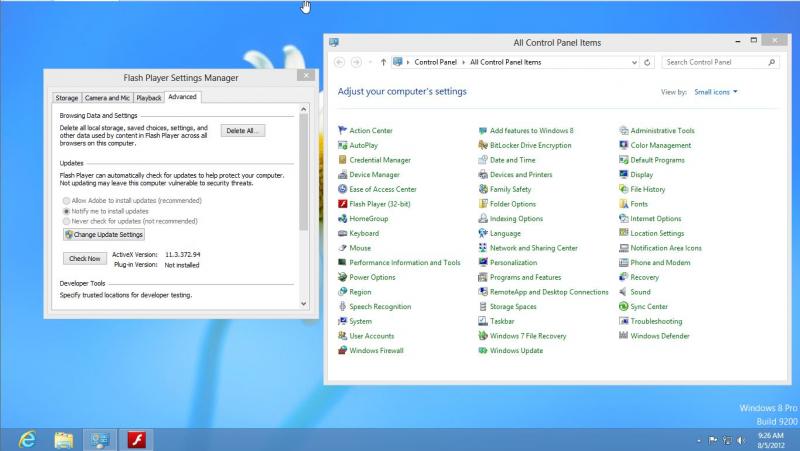
Task: Click the Flash settings scrollbar down arrow
Action: [x=304, y=304]
